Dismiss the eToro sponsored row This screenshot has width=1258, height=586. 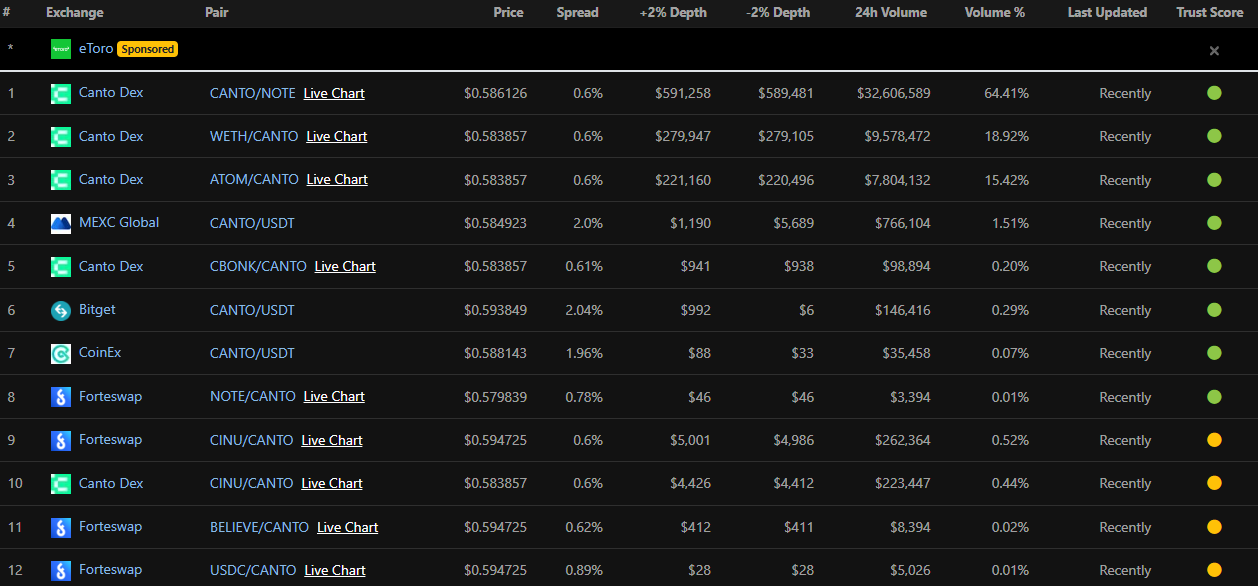point(1214,50)
